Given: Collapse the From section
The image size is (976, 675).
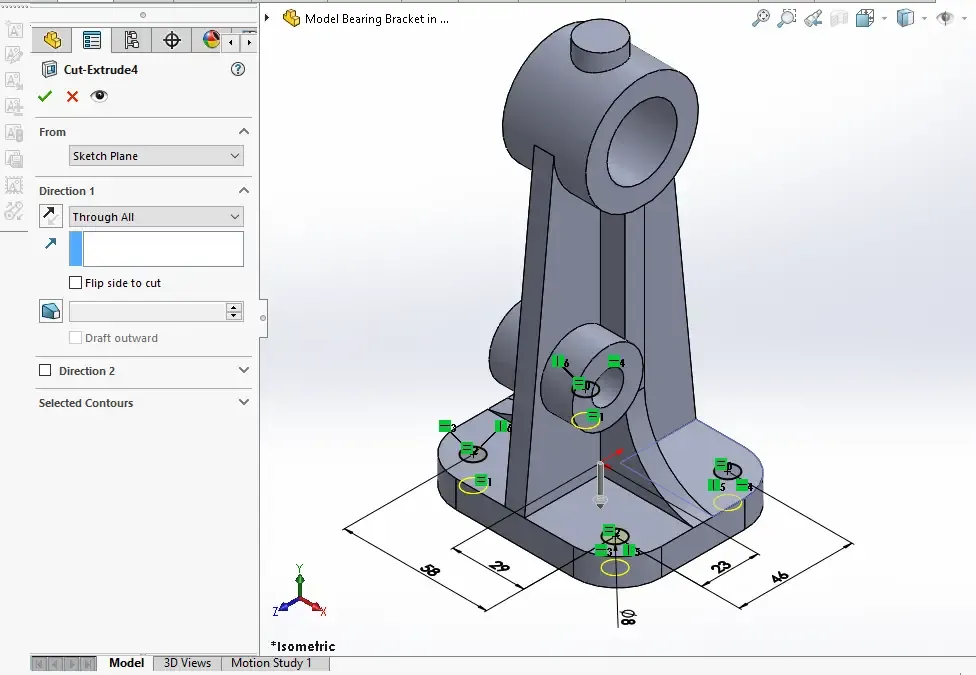Looking at the screenshot, I should (244, 131).
